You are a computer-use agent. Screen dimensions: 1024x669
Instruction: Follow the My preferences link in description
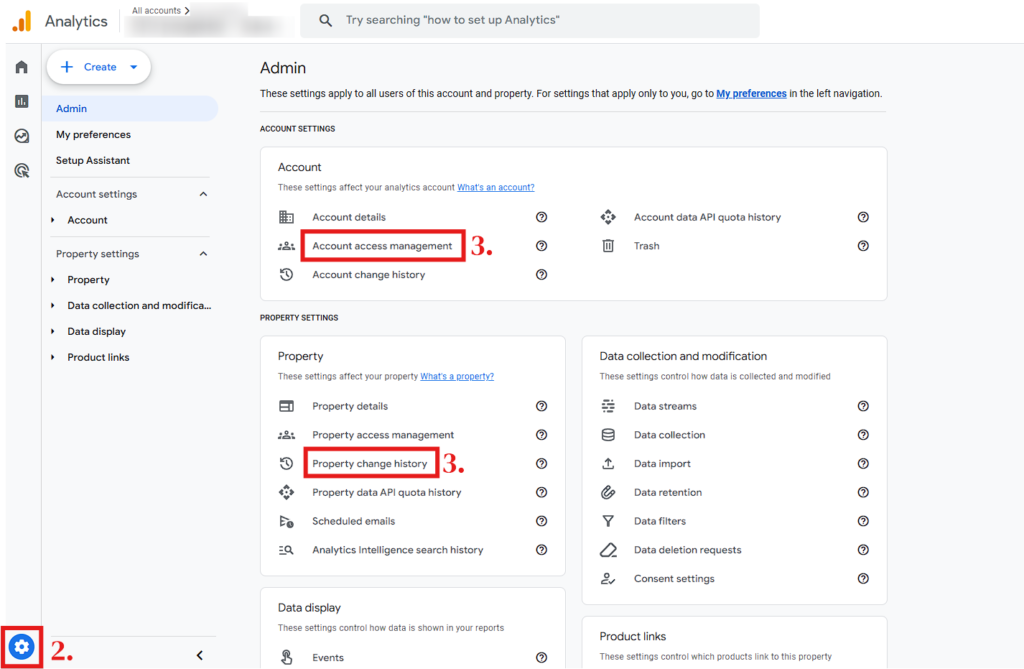click(x=751, y=93)
